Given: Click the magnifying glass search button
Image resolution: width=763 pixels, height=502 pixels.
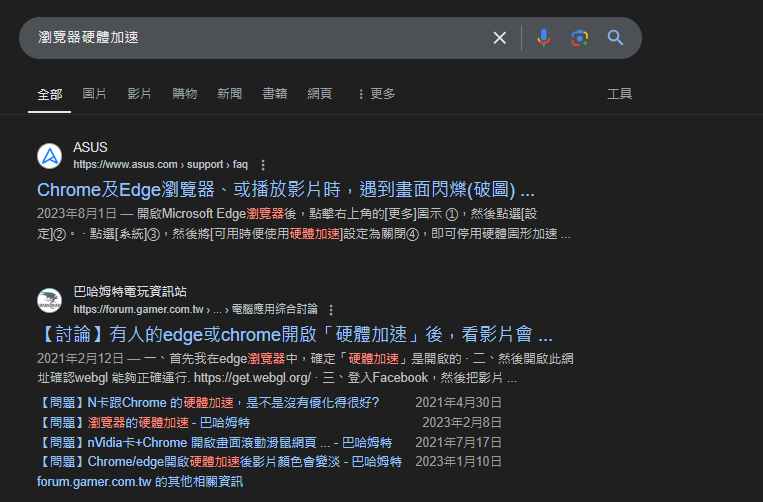Looking at the screenshot, I should [615, 37].
